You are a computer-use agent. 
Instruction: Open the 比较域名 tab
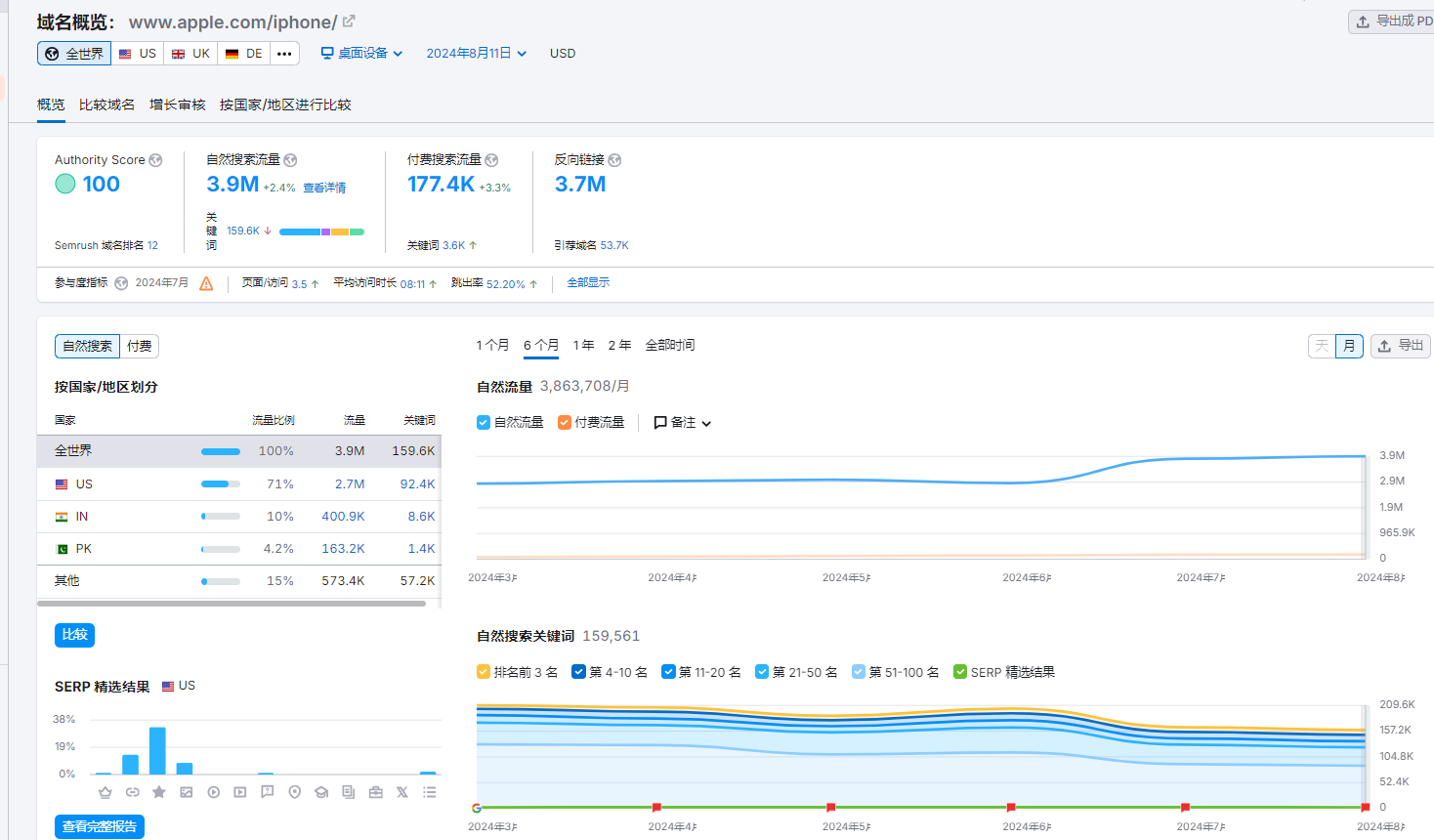[107, 105]
